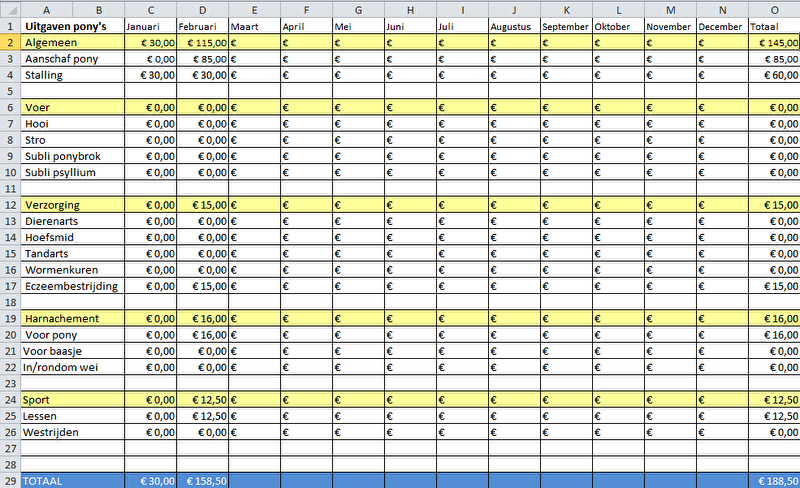Screen dimensions: 800x488
Task: Select column H header
Action: (410, 10)
